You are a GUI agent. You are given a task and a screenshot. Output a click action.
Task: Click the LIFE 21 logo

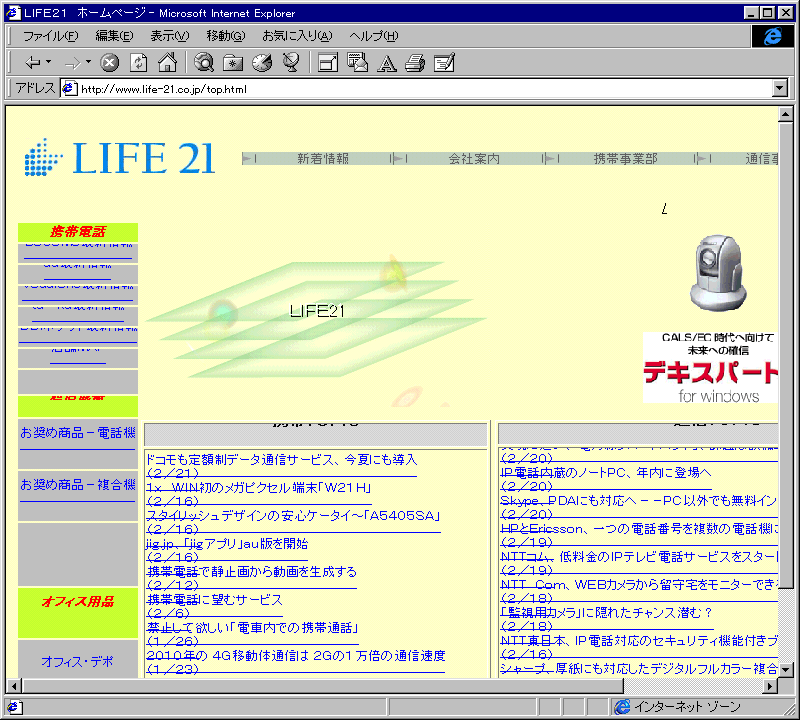click(x=119, y=158)
